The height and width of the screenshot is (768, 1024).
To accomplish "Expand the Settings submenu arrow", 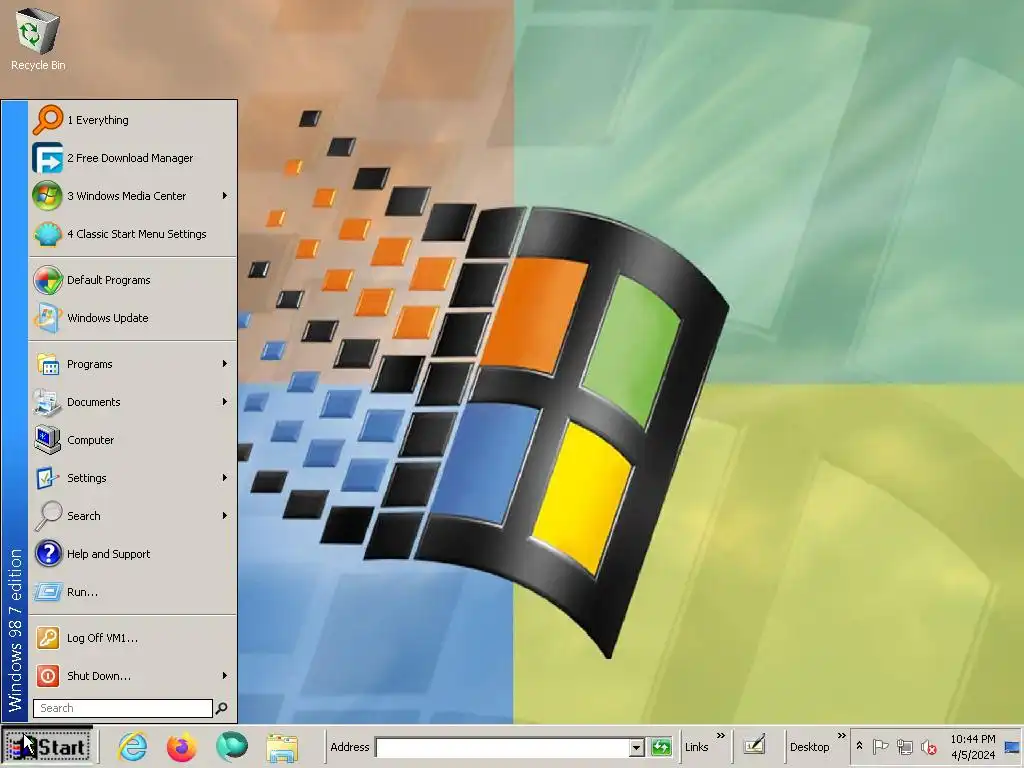I will click(225, 477).
